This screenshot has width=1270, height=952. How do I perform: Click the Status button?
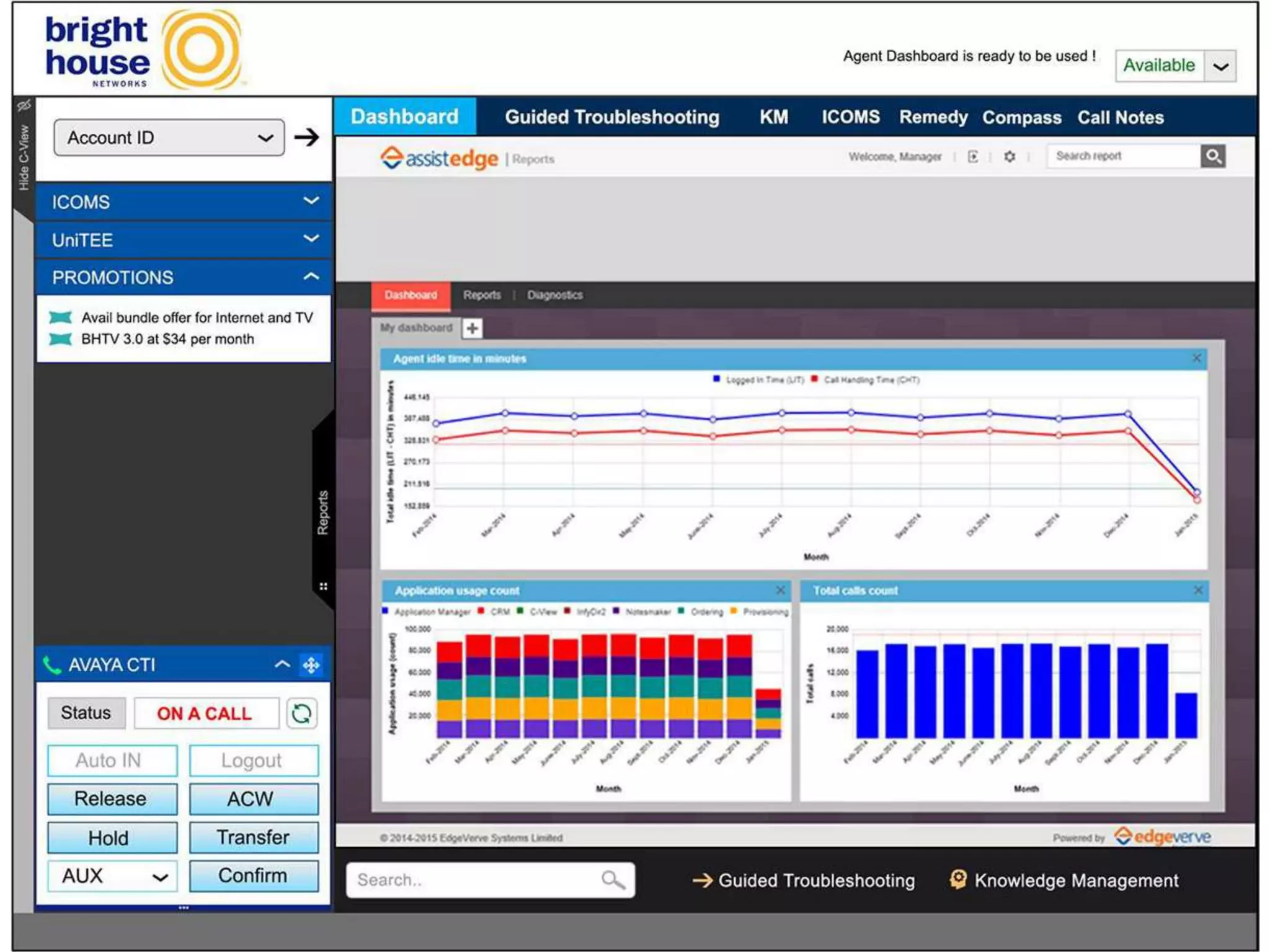(86, 713)
